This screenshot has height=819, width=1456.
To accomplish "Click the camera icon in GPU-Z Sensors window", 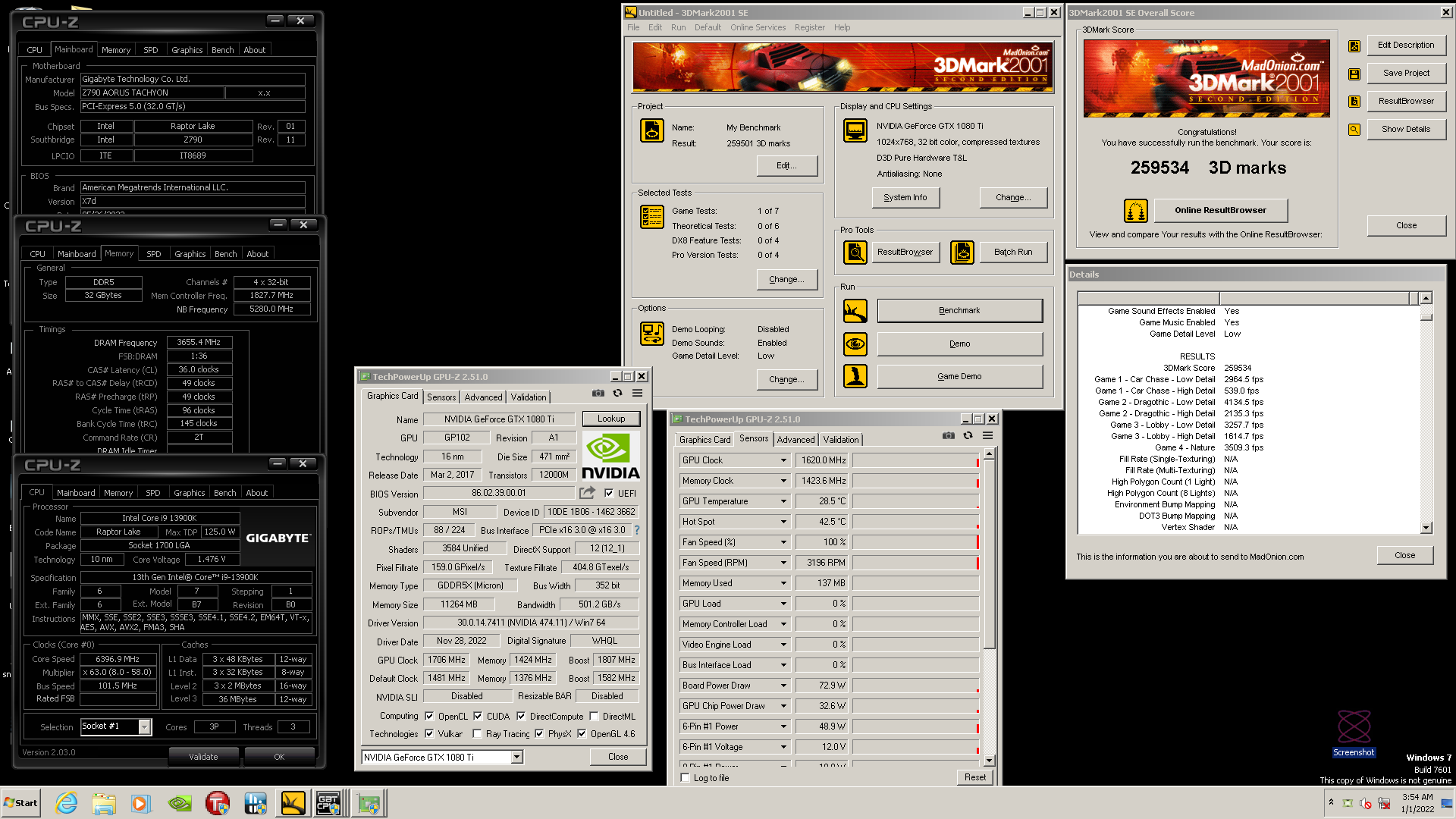I will [949, 435].
